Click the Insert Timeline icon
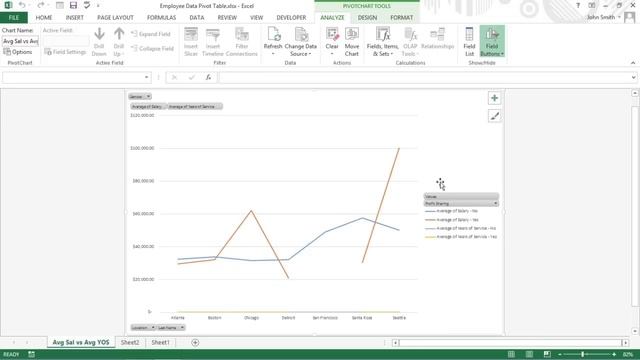This screenshot has width=640, height=360. click(213, 42)
